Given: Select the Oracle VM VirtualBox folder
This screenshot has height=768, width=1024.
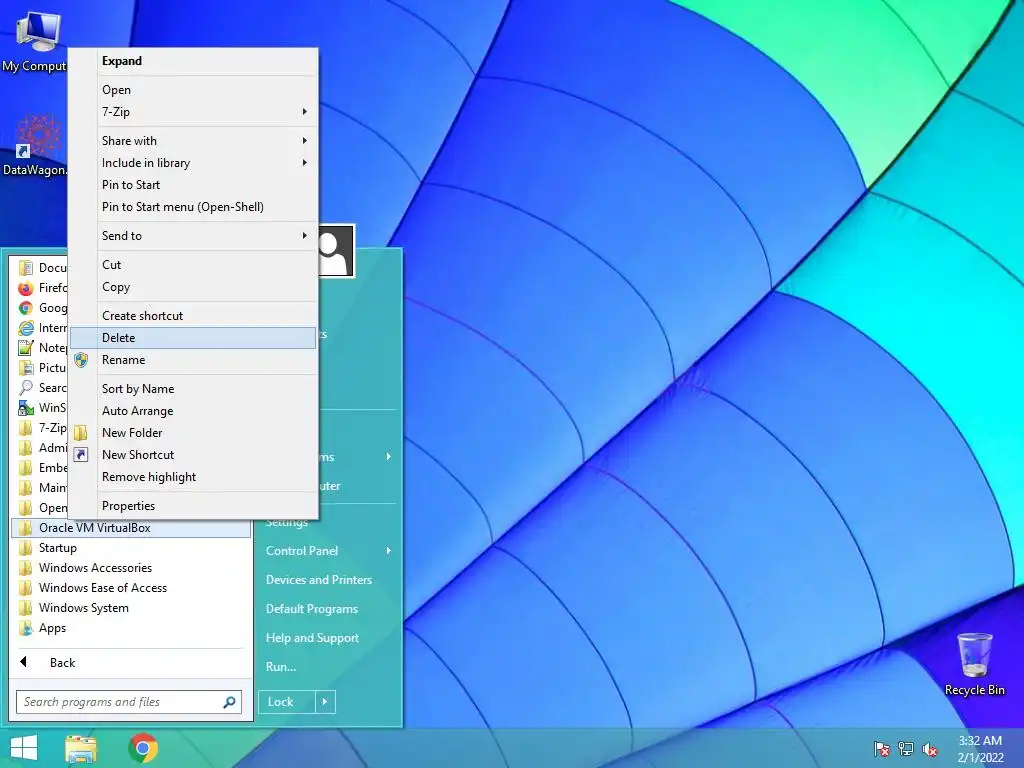Looking at the screenshot, I should pyautogui.click(x=131, y=528).
